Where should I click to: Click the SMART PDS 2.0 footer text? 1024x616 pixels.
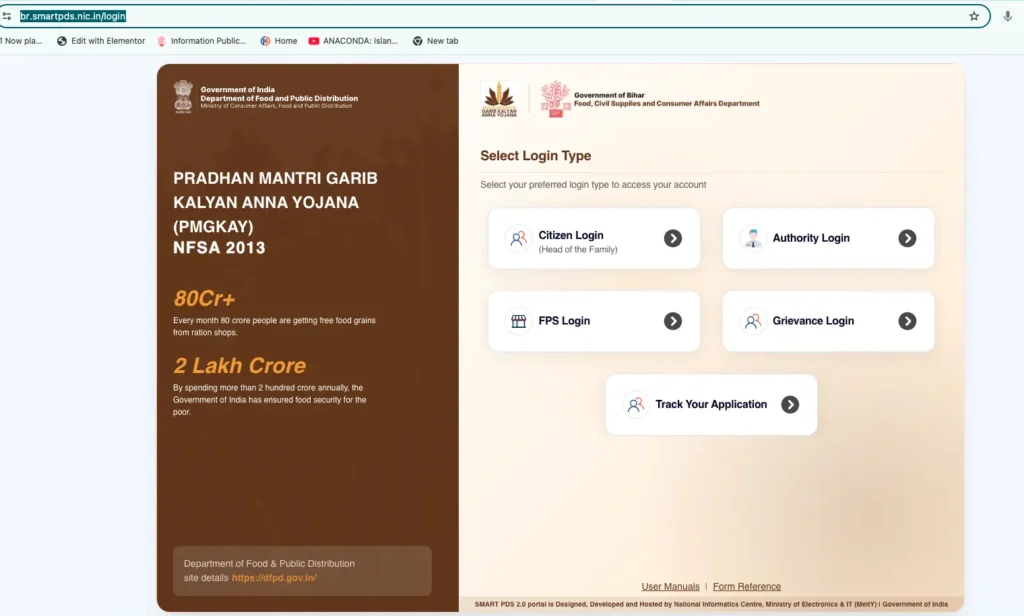click(711, 604)
